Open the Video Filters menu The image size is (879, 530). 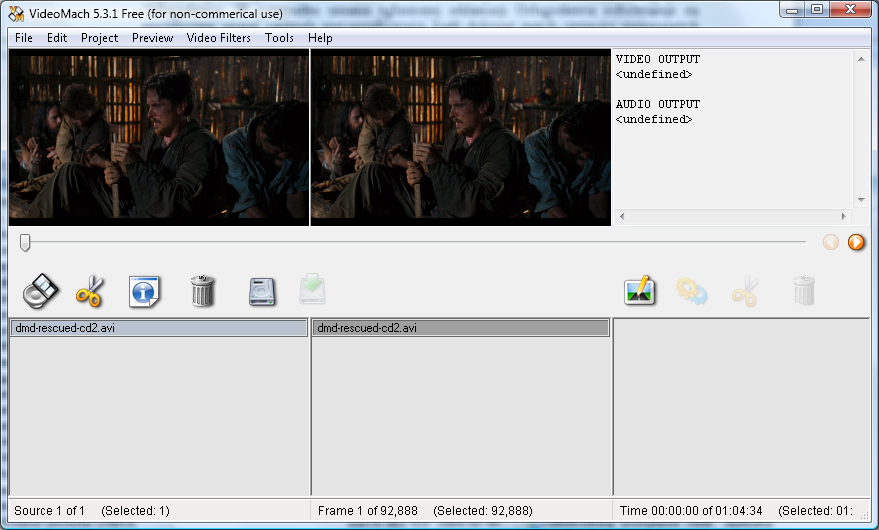(219, 38)
